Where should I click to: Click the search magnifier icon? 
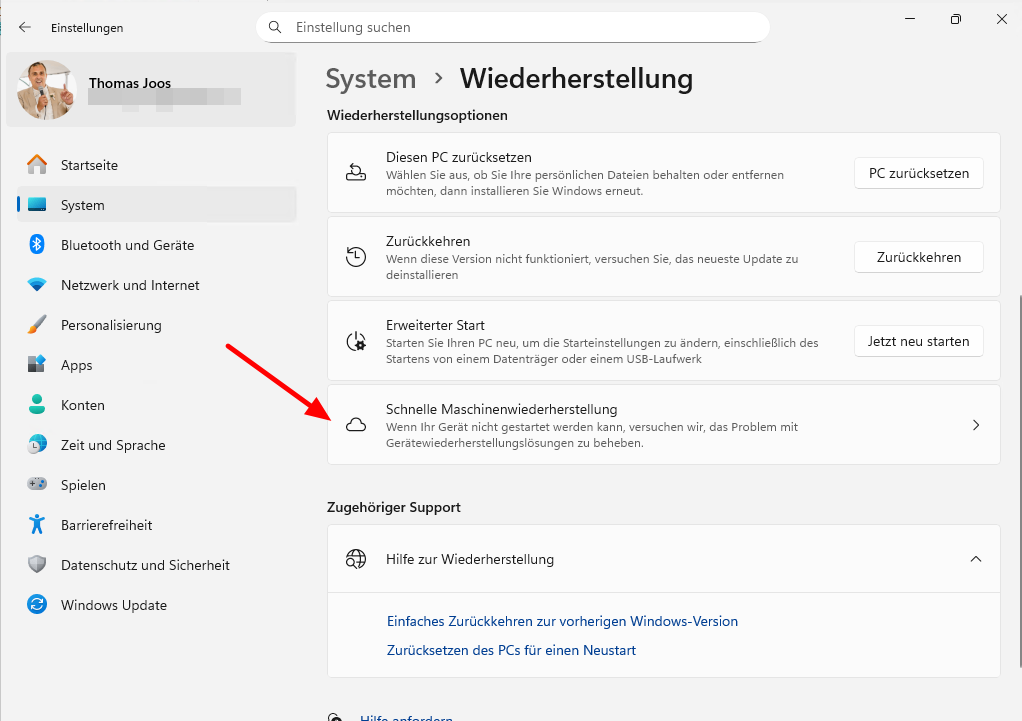(275, 27)
